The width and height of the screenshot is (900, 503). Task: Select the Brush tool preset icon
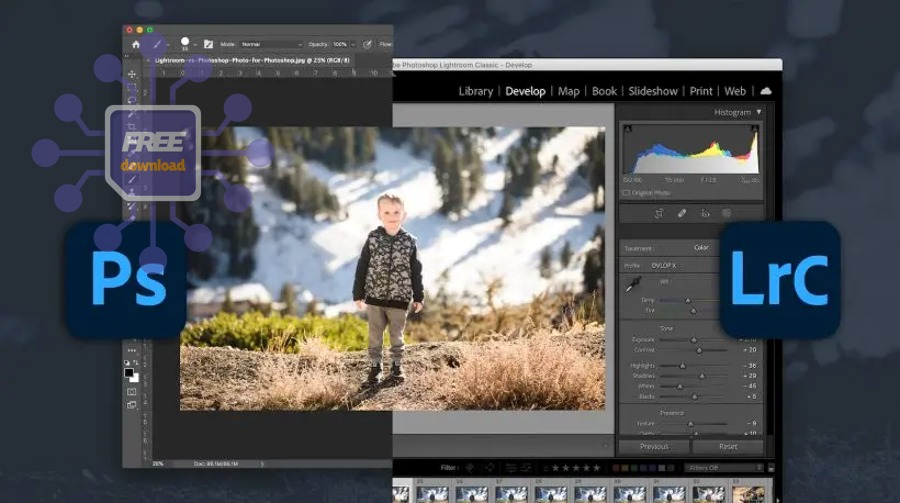(x=157, y=44)
